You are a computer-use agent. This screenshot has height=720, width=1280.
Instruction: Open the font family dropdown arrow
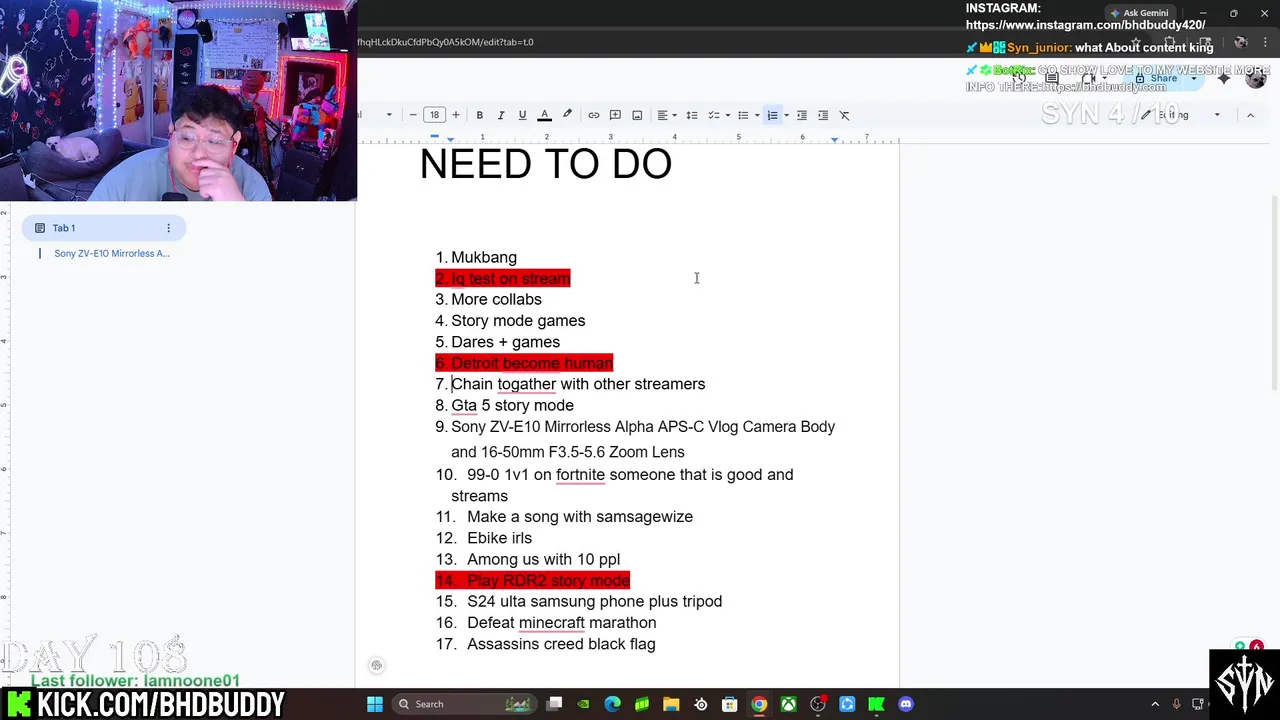pos(389,115)
